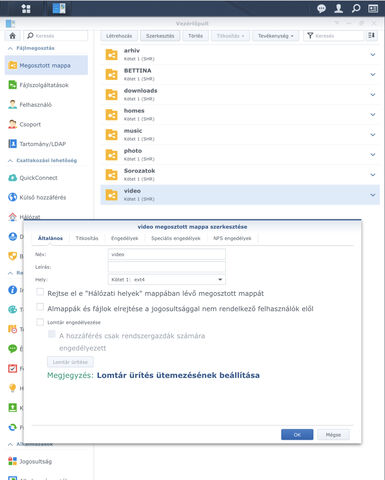Image resolution: width=385 pixels, height=480 pixels.
Task: Click the Név input field
Action: [x=167, y=254]
